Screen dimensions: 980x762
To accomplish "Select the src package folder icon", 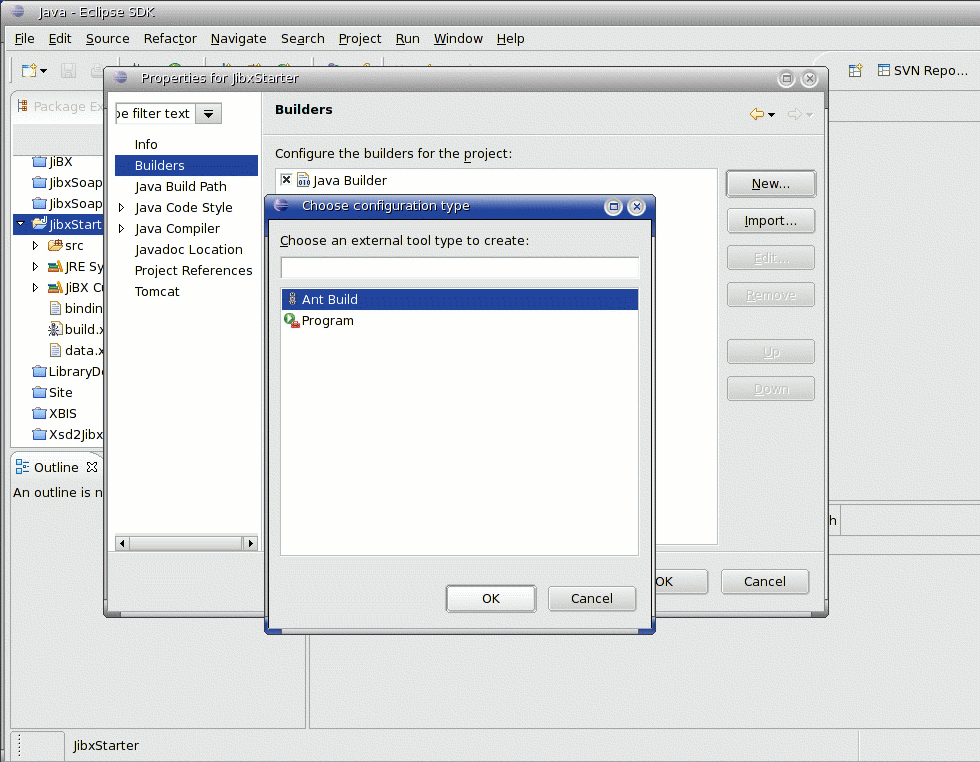I will [x=55, y=245].
